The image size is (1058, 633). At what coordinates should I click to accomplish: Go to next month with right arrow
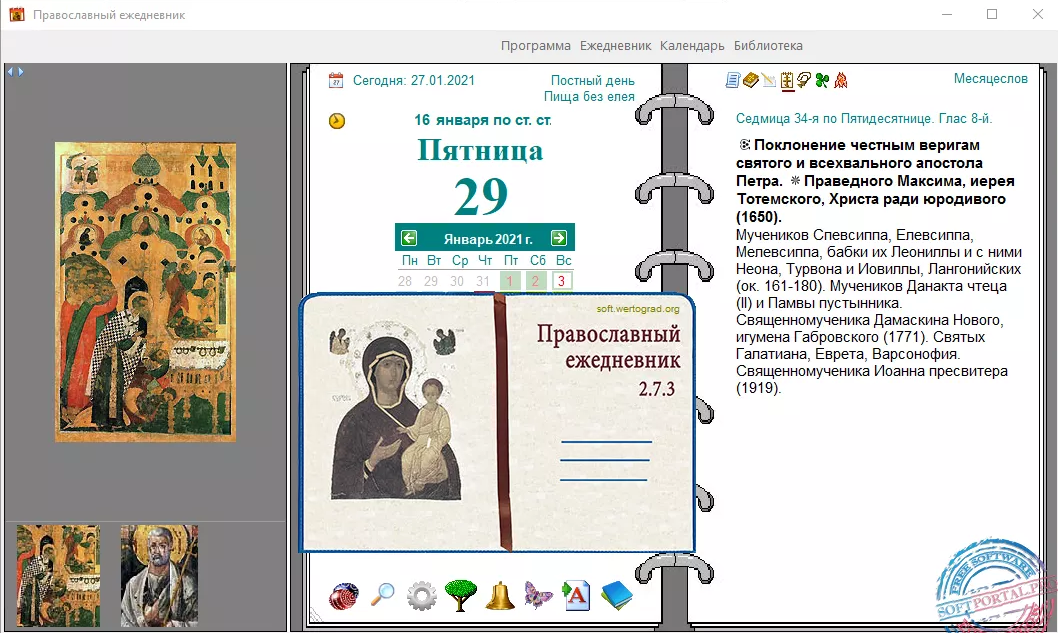(559, 238)
